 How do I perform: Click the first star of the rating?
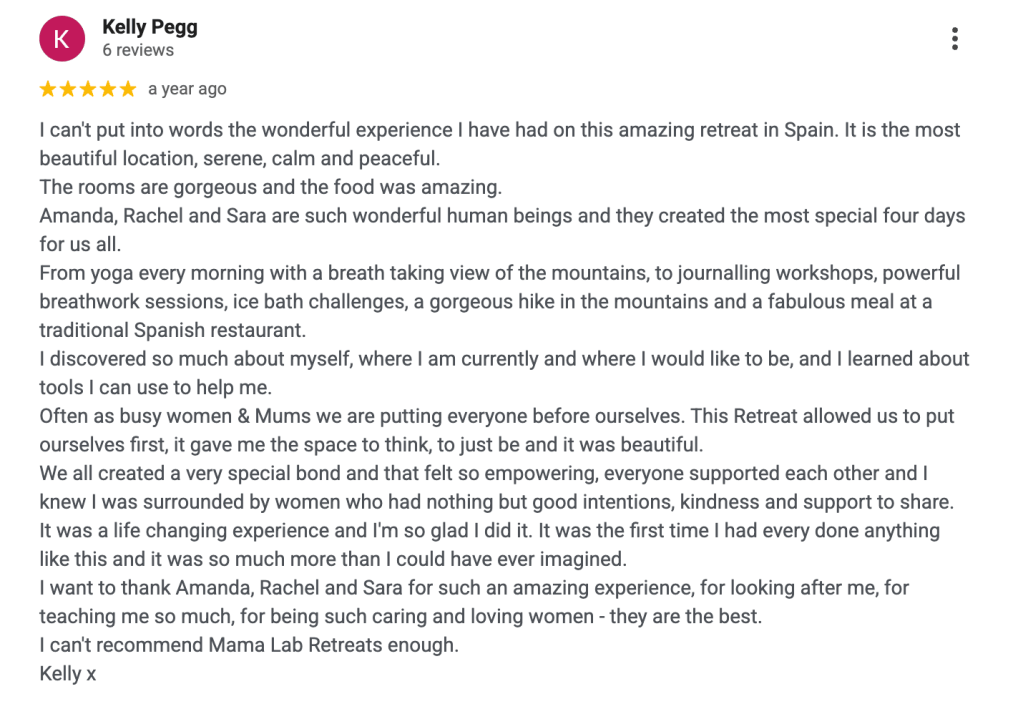[x=48, y=89]
